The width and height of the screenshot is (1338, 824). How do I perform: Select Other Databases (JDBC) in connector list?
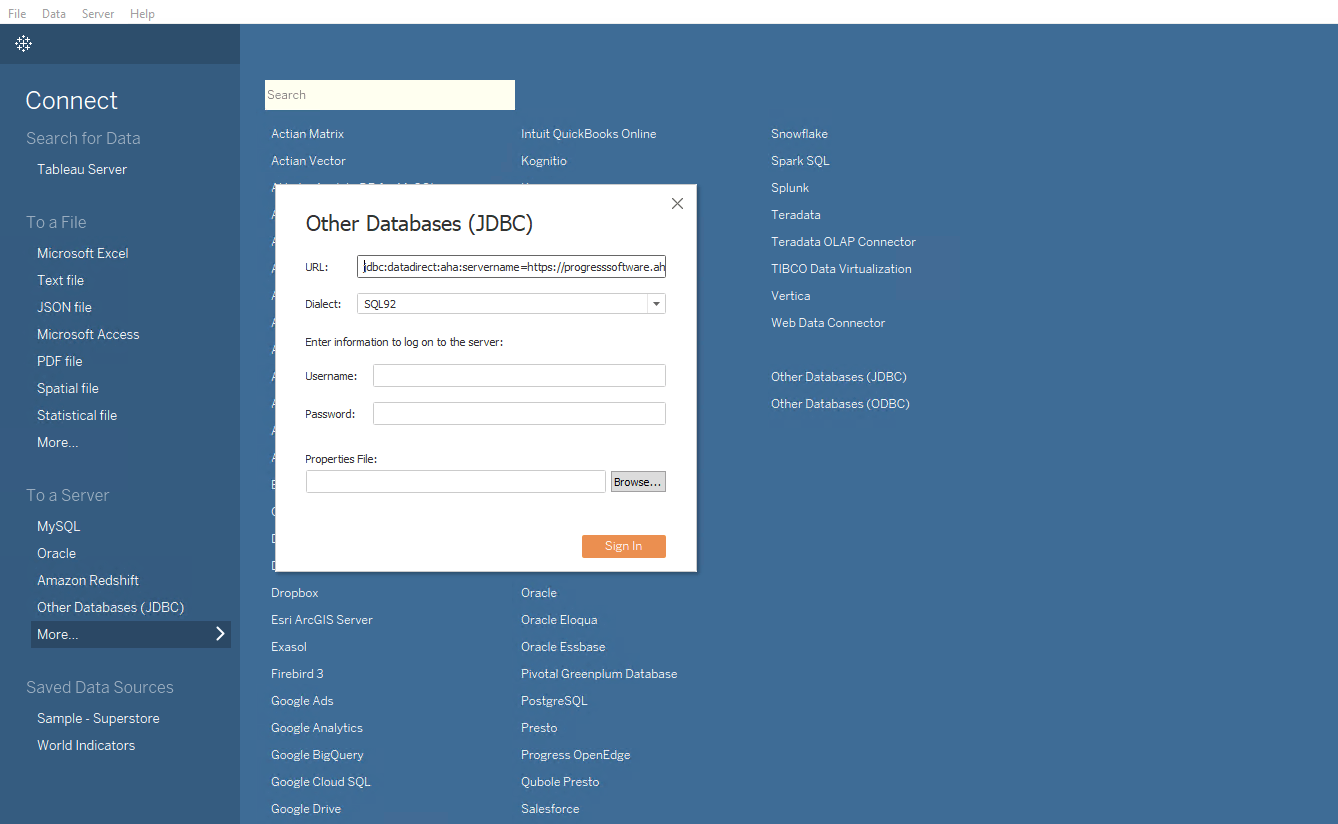click(x=839, y=377)
